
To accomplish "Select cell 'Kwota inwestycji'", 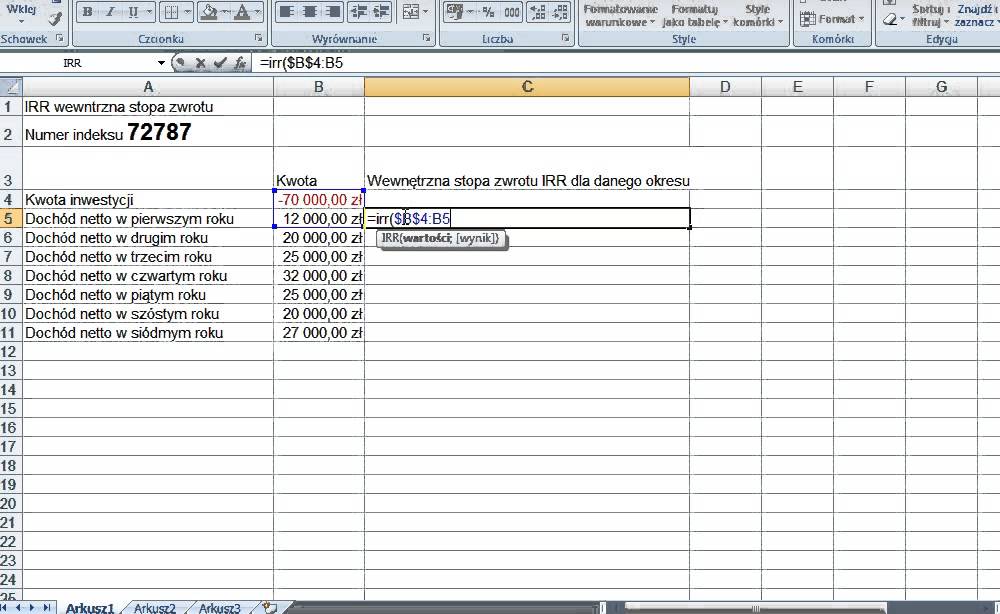I will pyautogui.click(x=148, y=200).
